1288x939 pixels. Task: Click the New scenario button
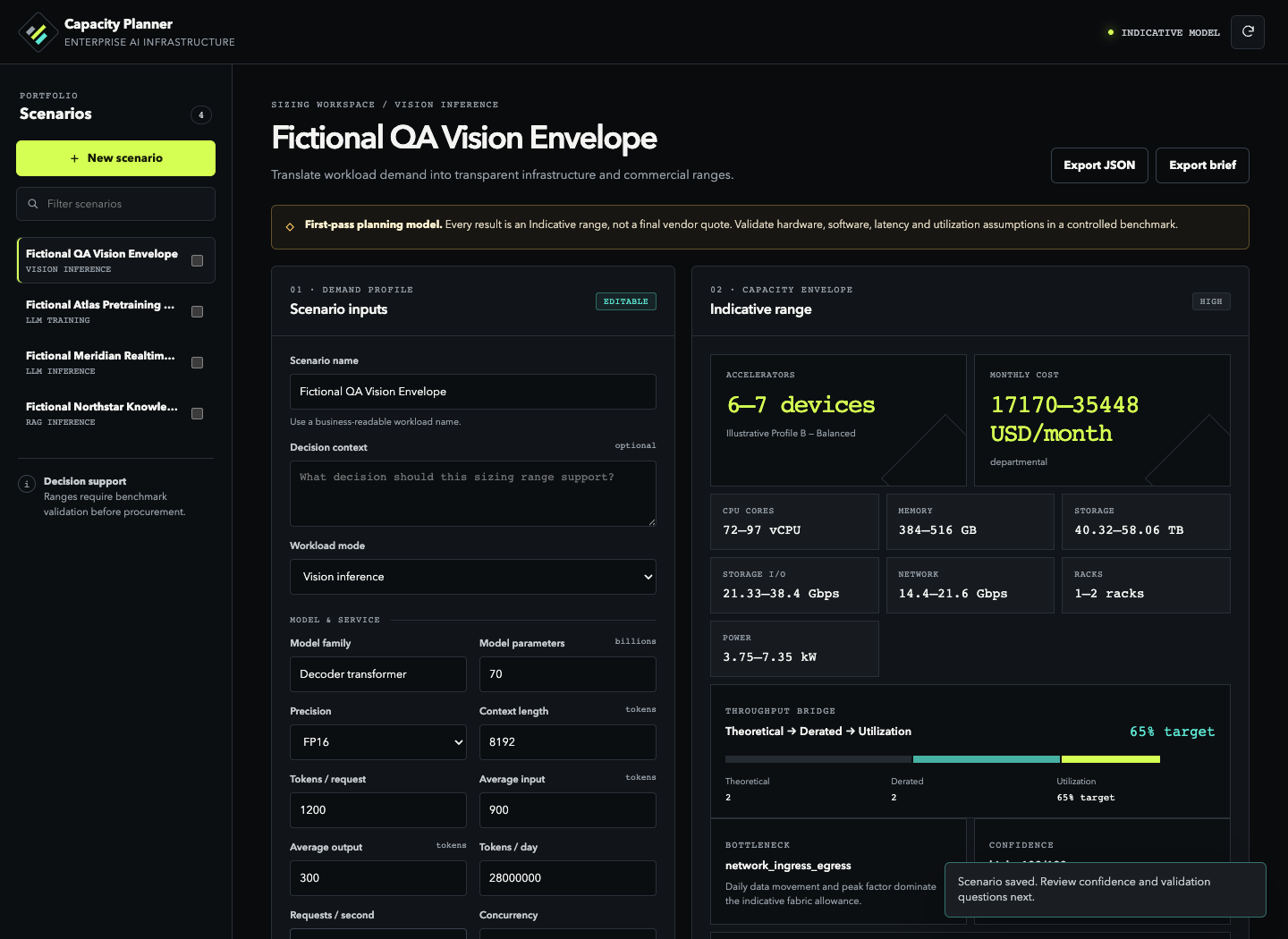115,158
